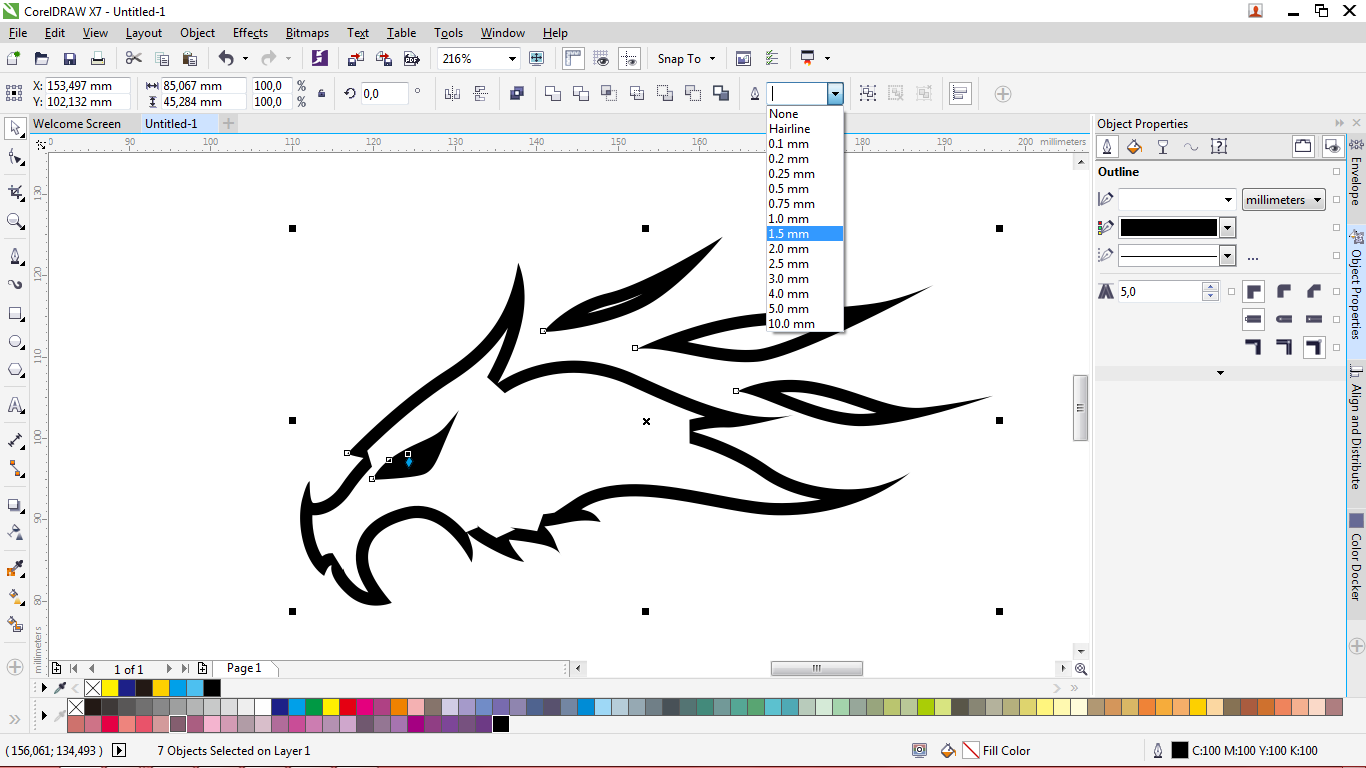The image size is (1366, 768).
Task: Select the mitered corners option
Action: click(1254, 292)
